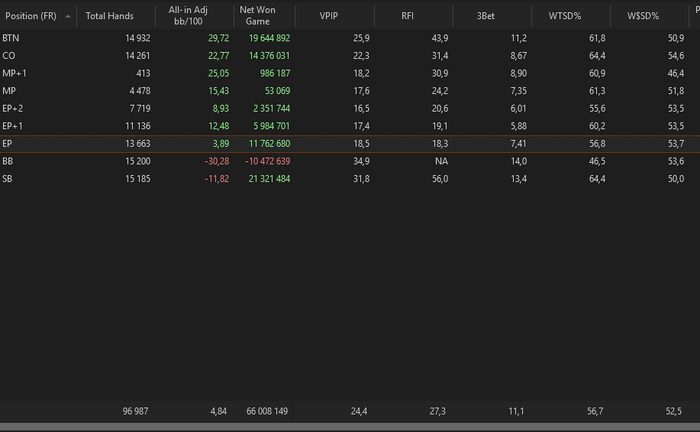Click SB W$SD% value 50,0
Viewport: 700px width, 432px height.
tap(676, 179)
